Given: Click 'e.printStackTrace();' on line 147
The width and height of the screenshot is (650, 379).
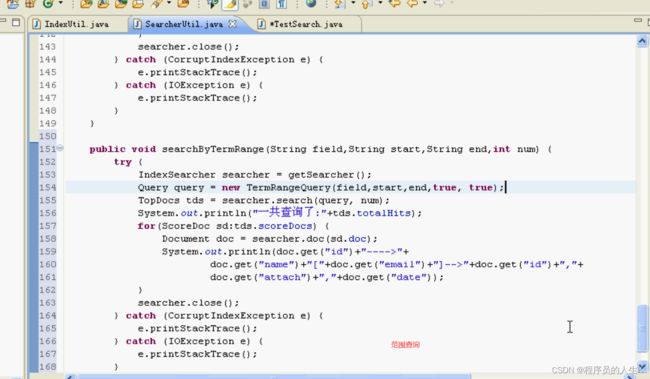Looking at the screenshot, I should (197, 98).
